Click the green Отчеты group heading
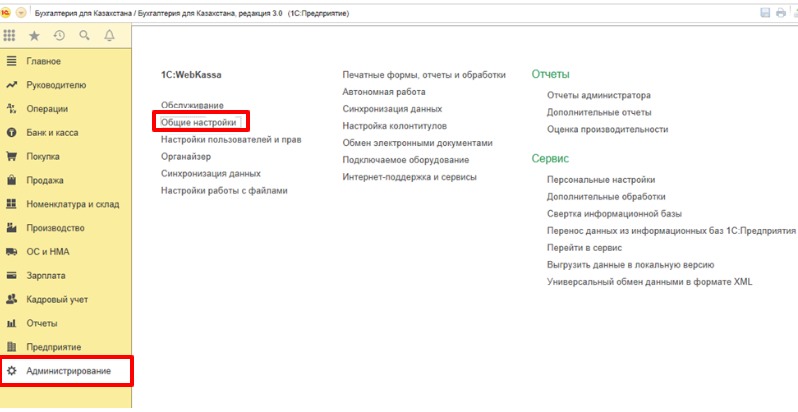The width and height of the screenshot is (798, 412). click(551, 74)
